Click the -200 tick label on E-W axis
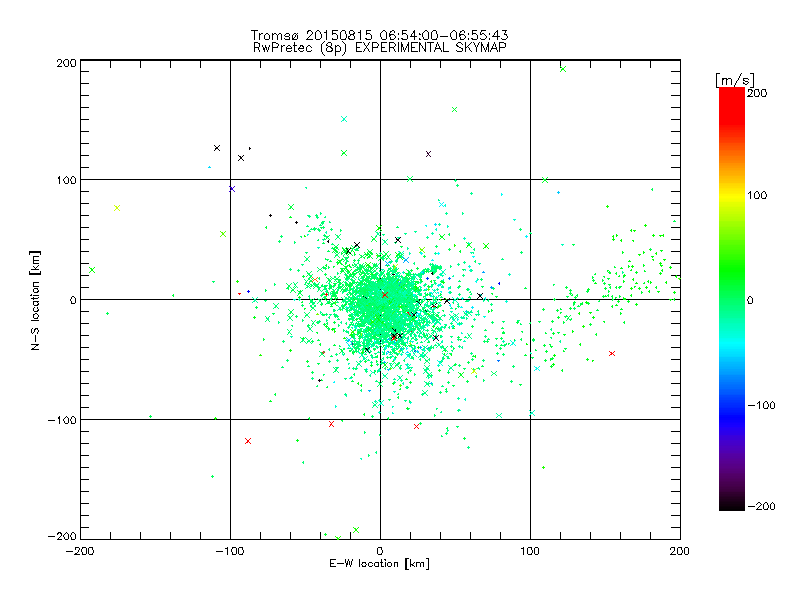800x600 pixels. [80, 551]
